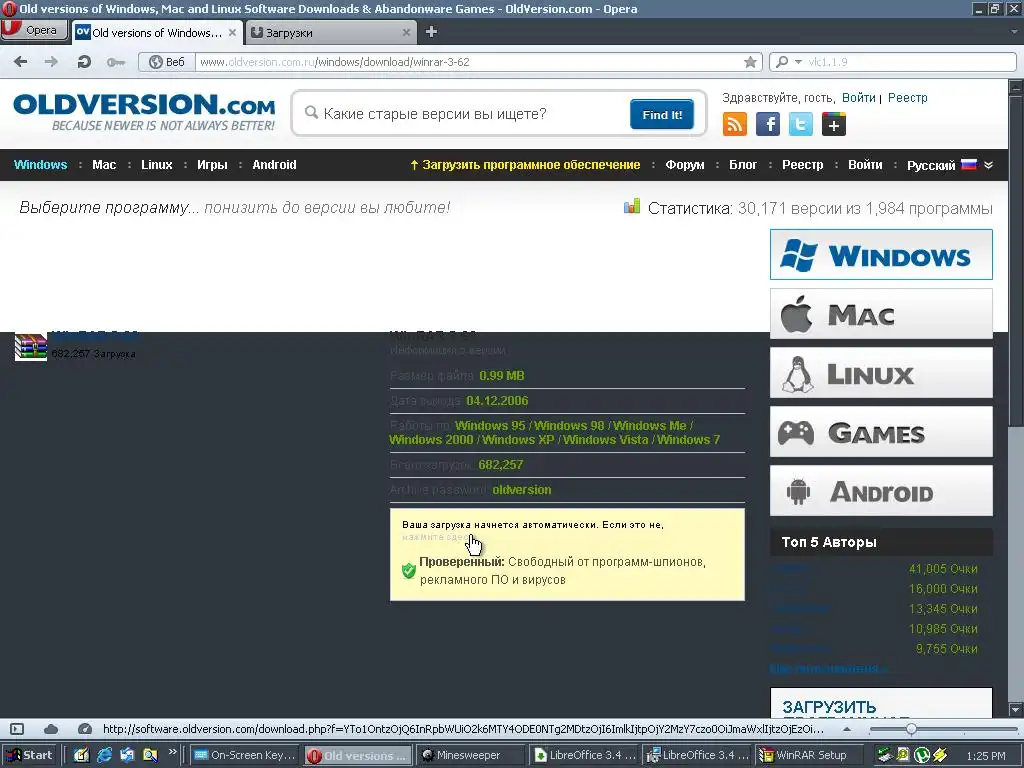1024x768 pixels.
Task: Open the Games category banner
Action: 881,432
